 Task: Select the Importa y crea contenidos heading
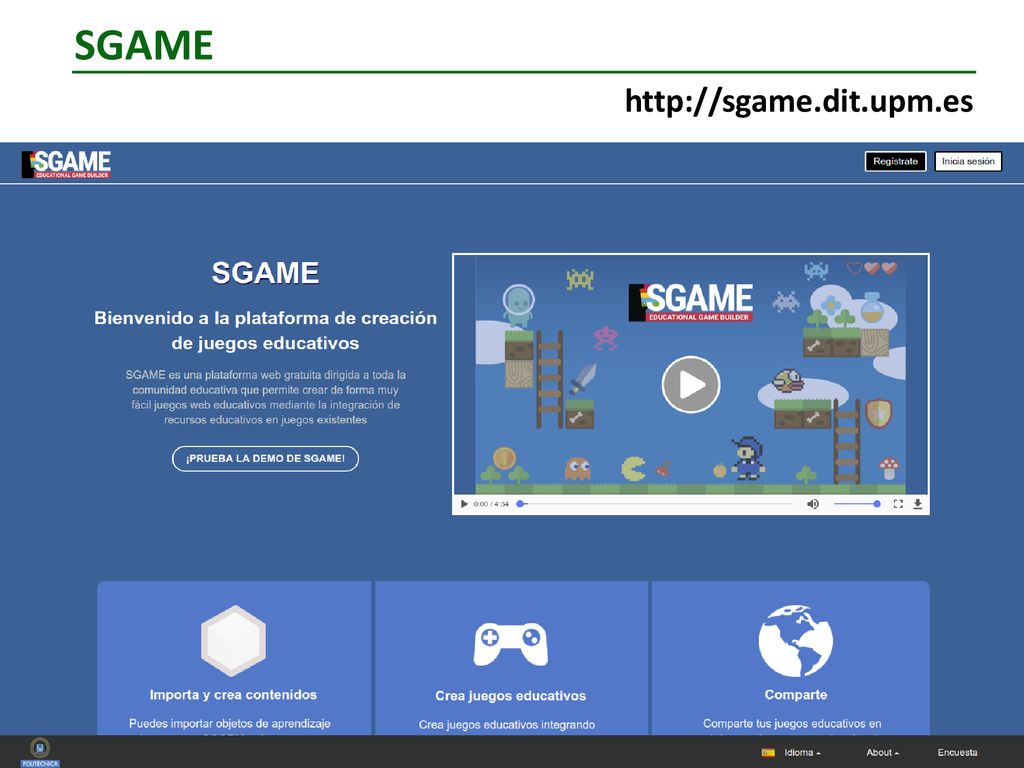pos(233,695)
